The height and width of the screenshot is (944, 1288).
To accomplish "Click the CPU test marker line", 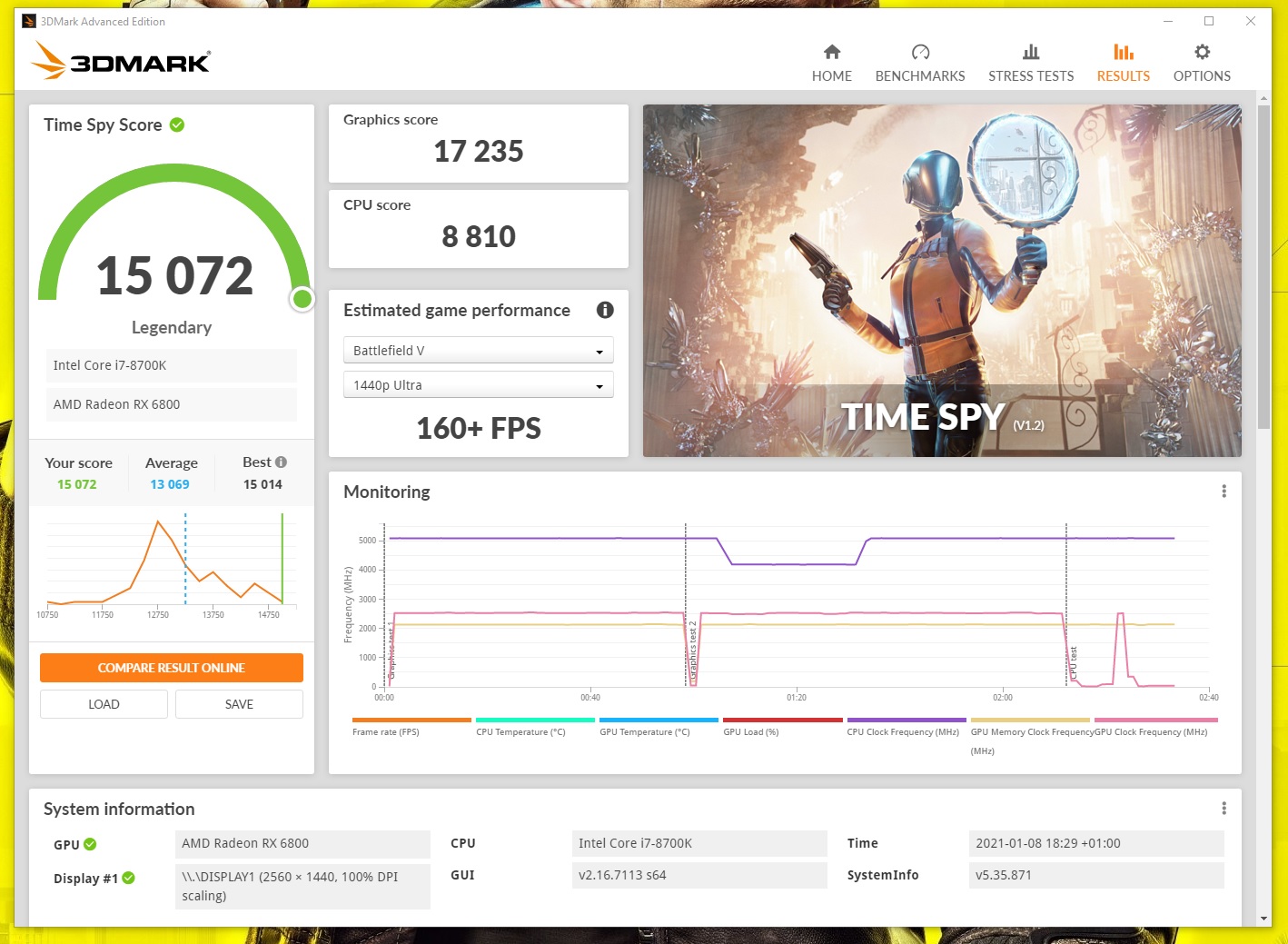I will [x=1066, y=604].
